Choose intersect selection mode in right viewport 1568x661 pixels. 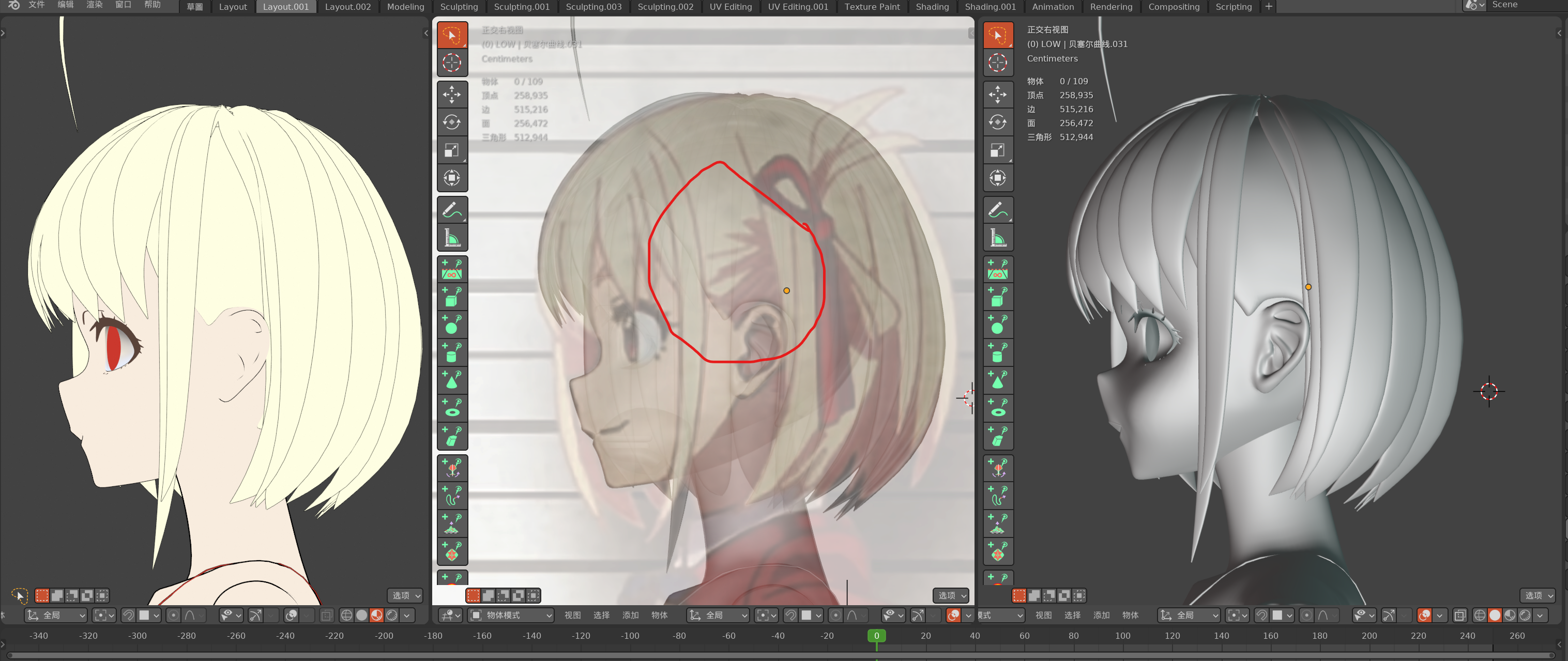click(x=1079, y=595)
